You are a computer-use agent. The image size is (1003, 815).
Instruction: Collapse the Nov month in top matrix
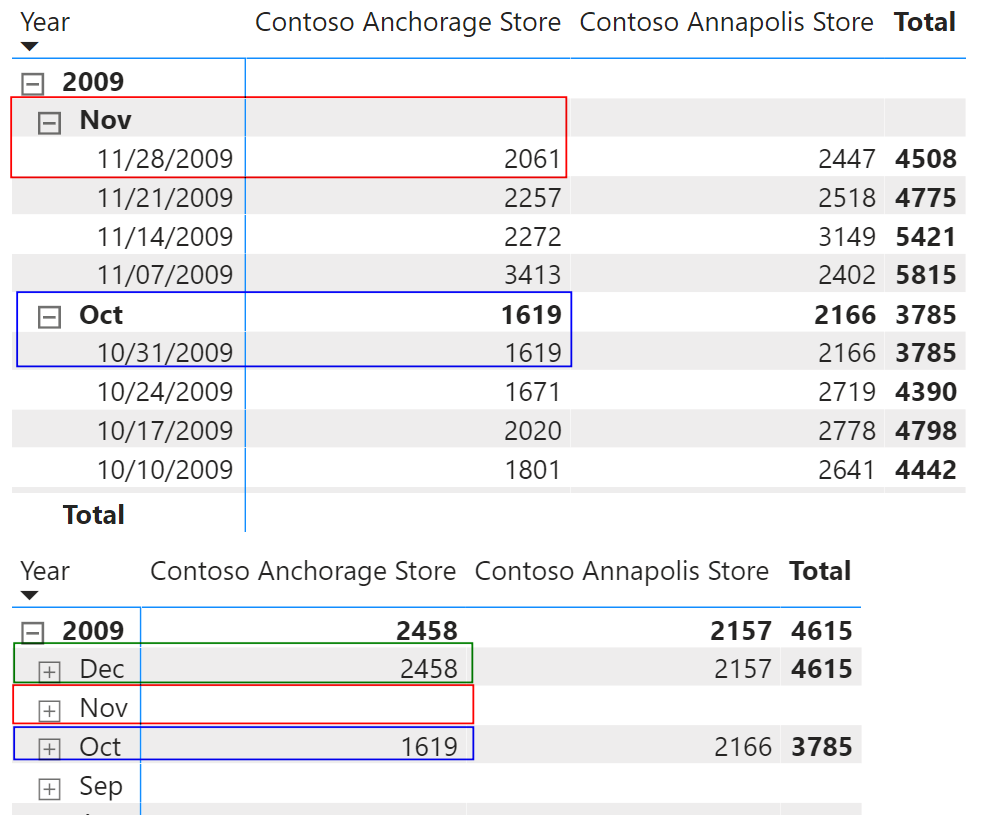click(49, 123)
